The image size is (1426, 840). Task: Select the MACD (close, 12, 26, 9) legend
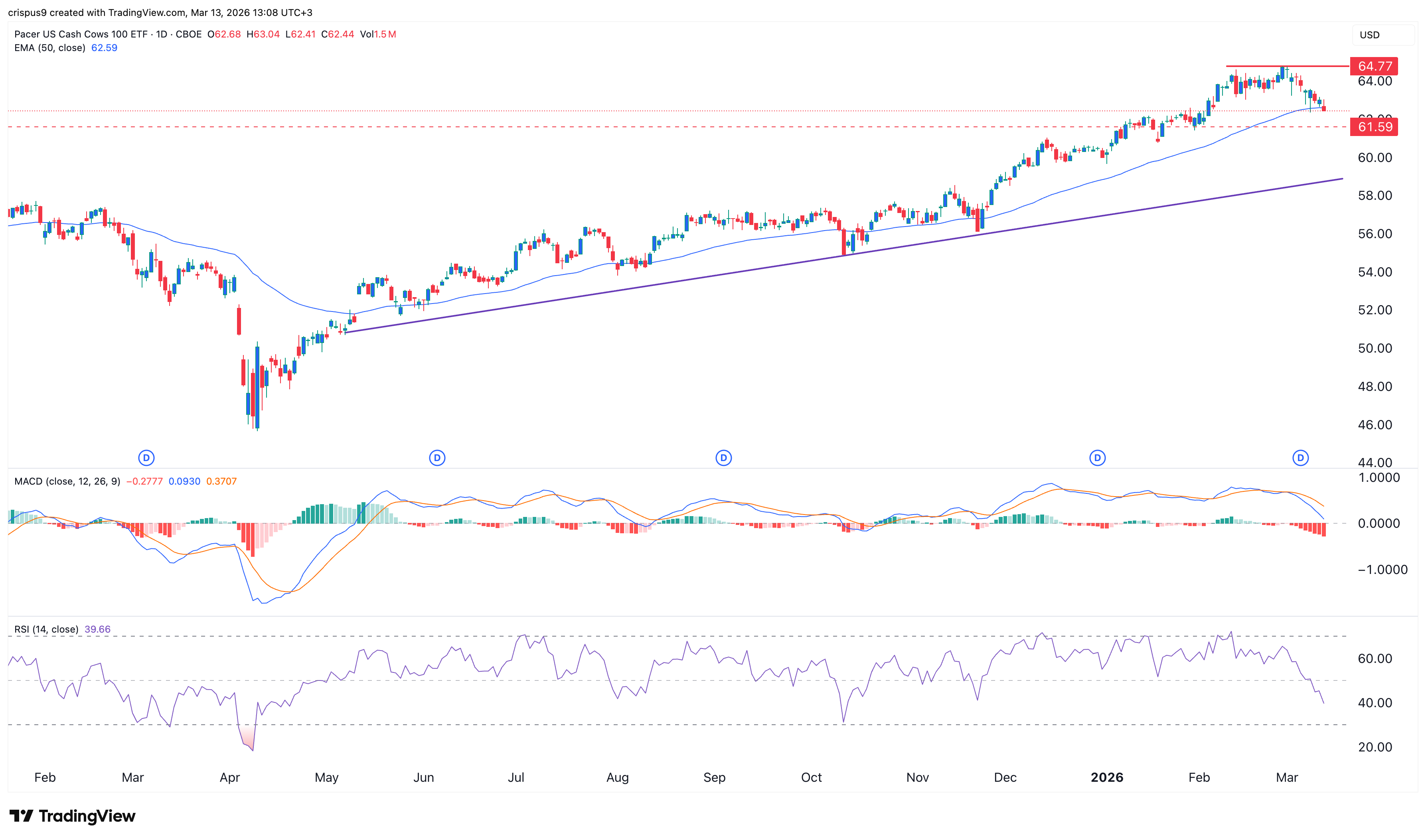[67, 481]
